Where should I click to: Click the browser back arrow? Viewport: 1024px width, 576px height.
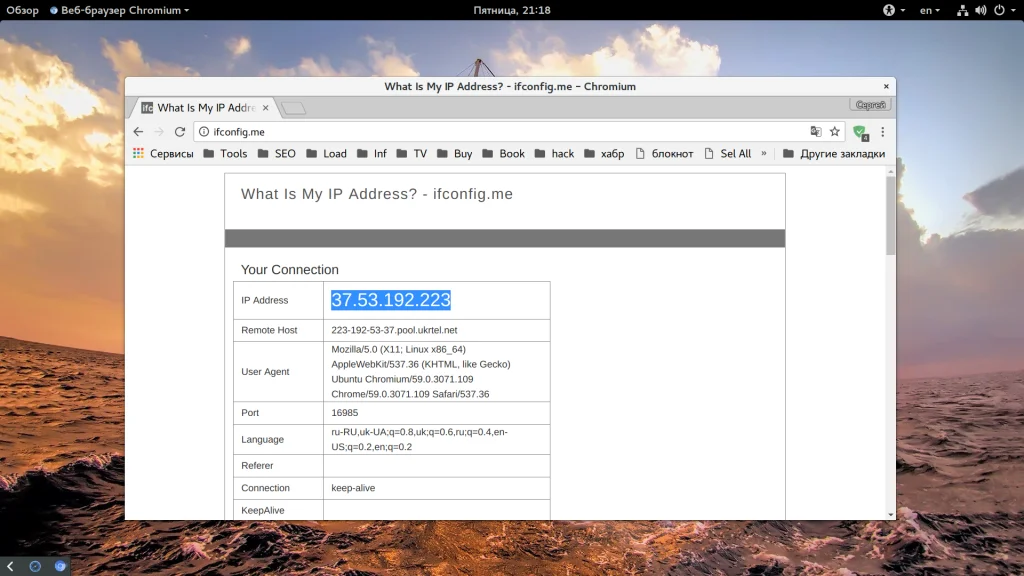(138, 132)
